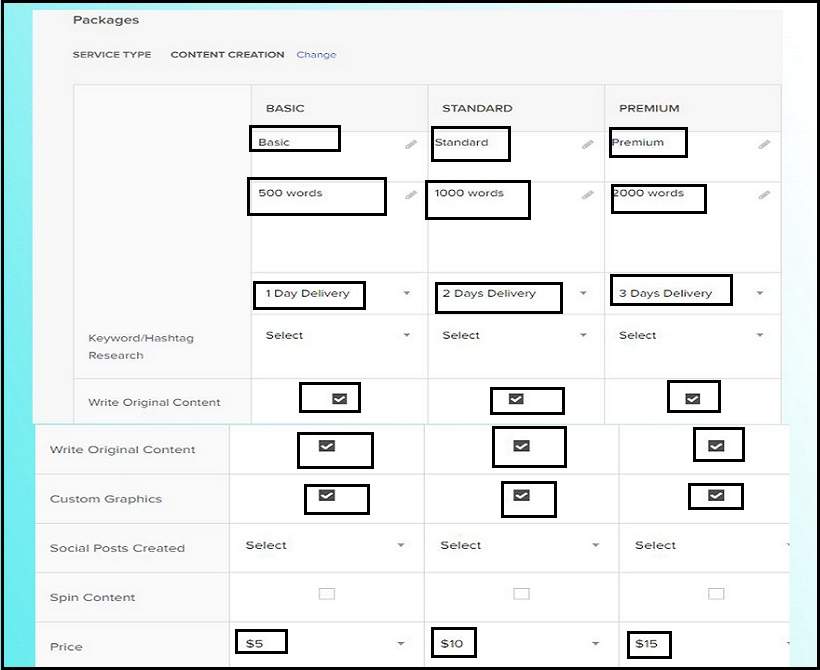Open the 1 Day Delivery dropdown
The image size is (820, 670).
(x=407, y=294)
